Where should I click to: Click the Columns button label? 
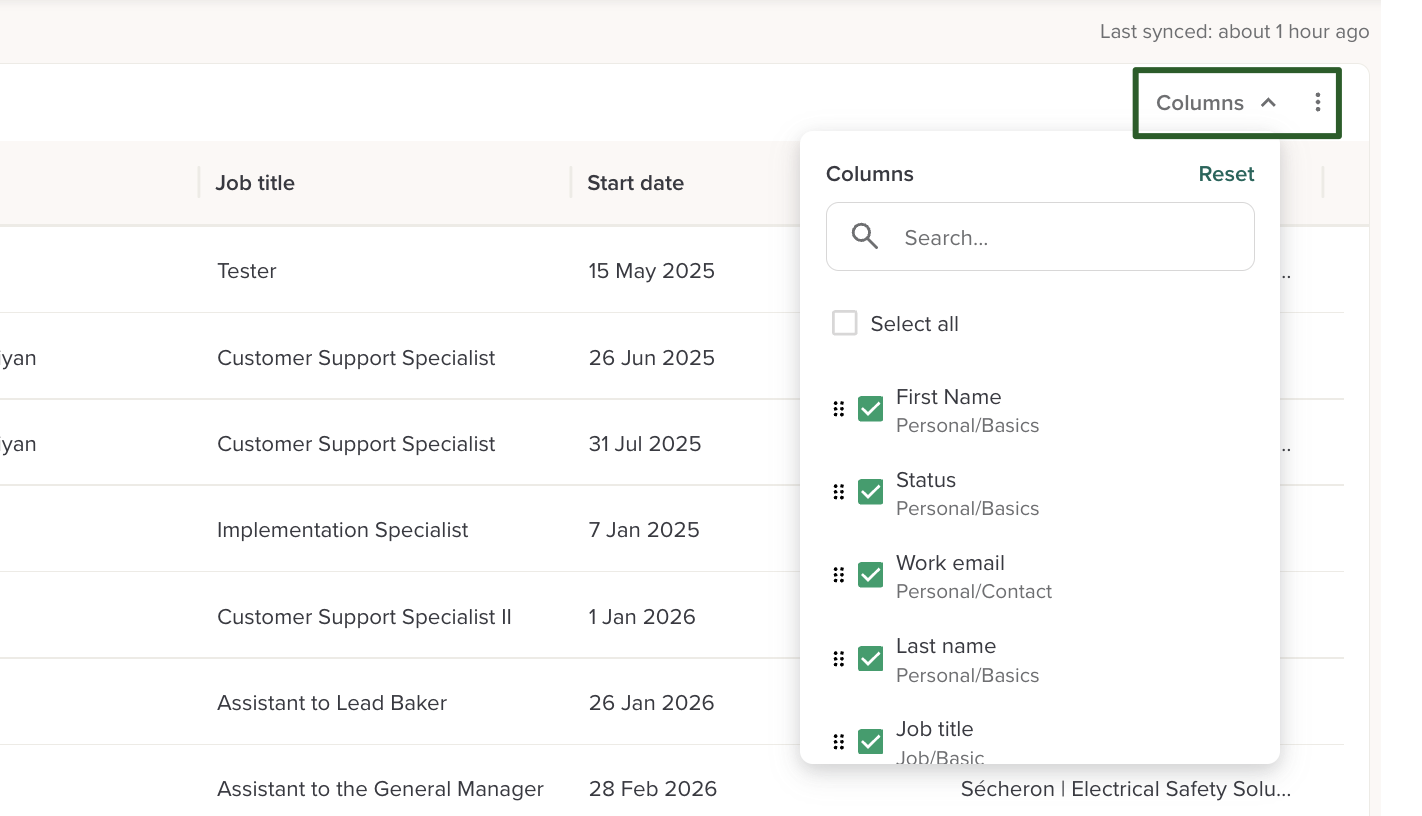(x=1199, y=103)
